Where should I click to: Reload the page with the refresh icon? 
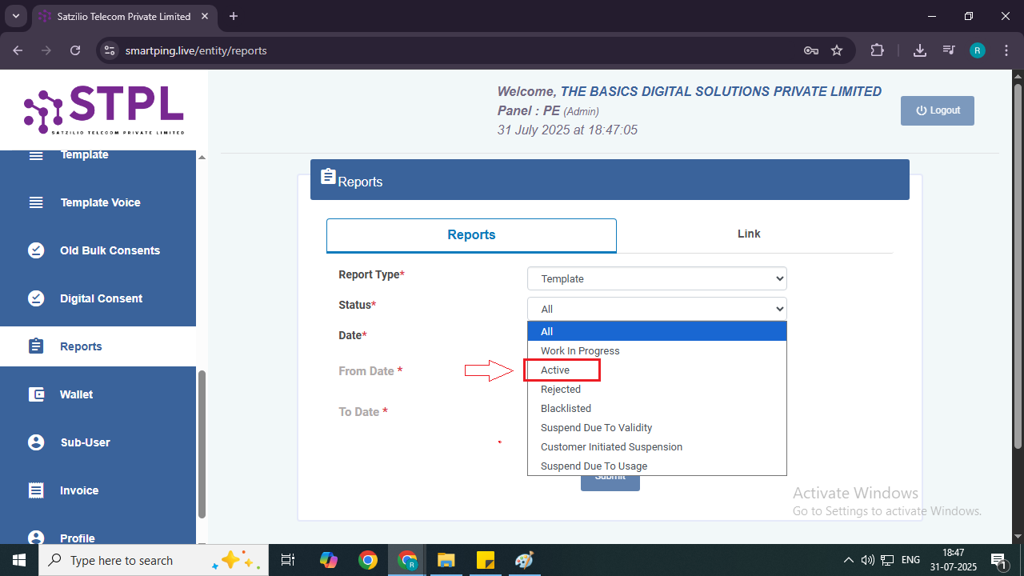[75, 50]
